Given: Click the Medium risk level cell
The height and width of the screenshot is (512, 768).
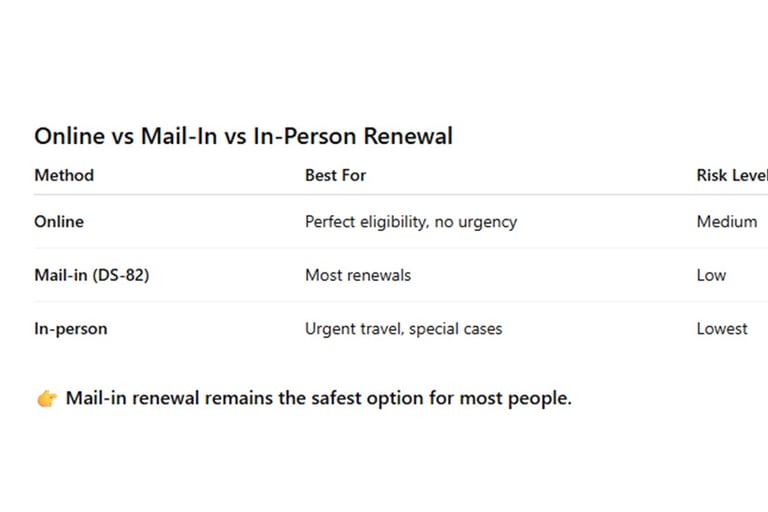Looking at the screenshot, I should click(x=727, y=221).
